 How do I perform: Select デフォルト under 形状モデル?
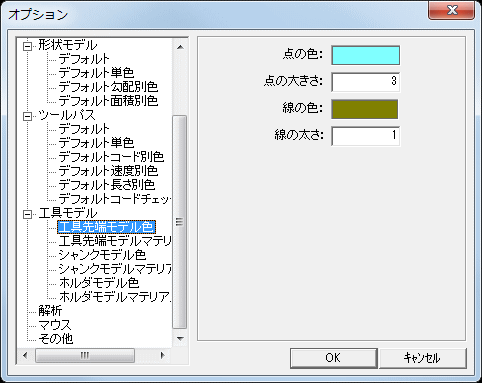click(84, 59)
